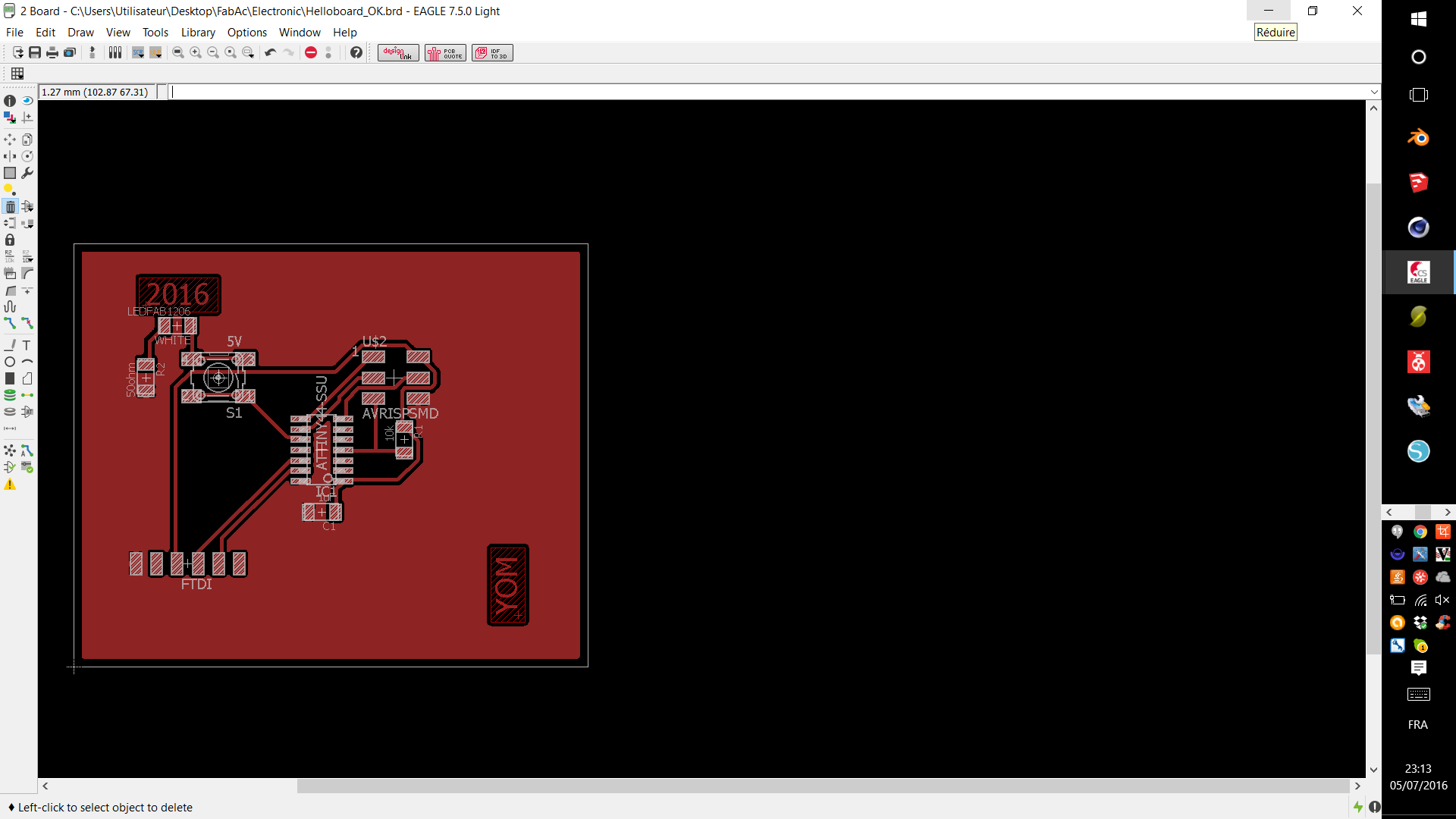
Task: Select the Route airwire tool
Action: pyautogui.click(x=10, y=323)
